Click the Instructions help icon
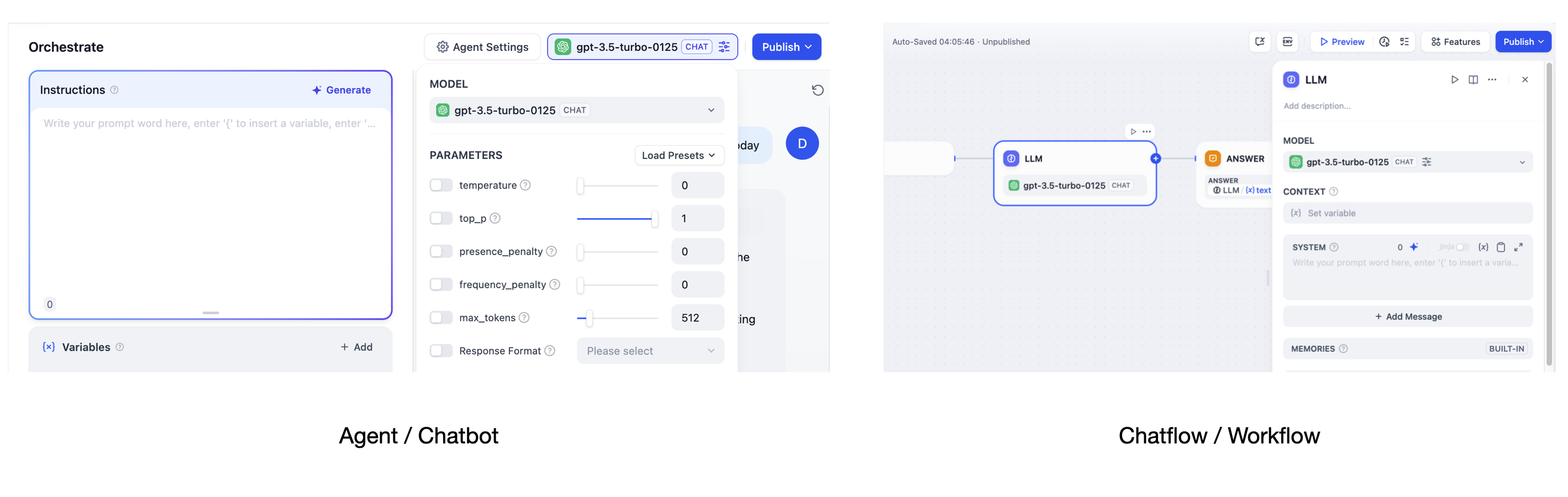 (x=114, y=90)
